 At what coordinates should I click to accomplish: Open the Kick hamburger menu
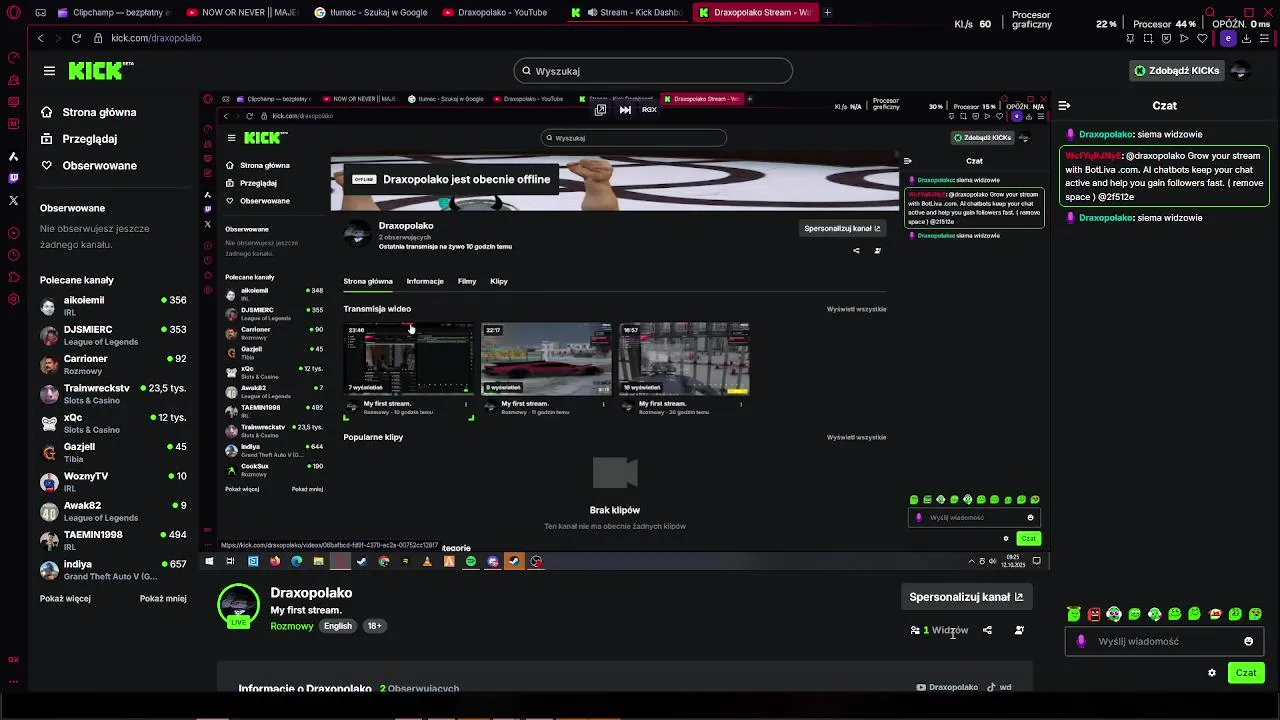49,71
